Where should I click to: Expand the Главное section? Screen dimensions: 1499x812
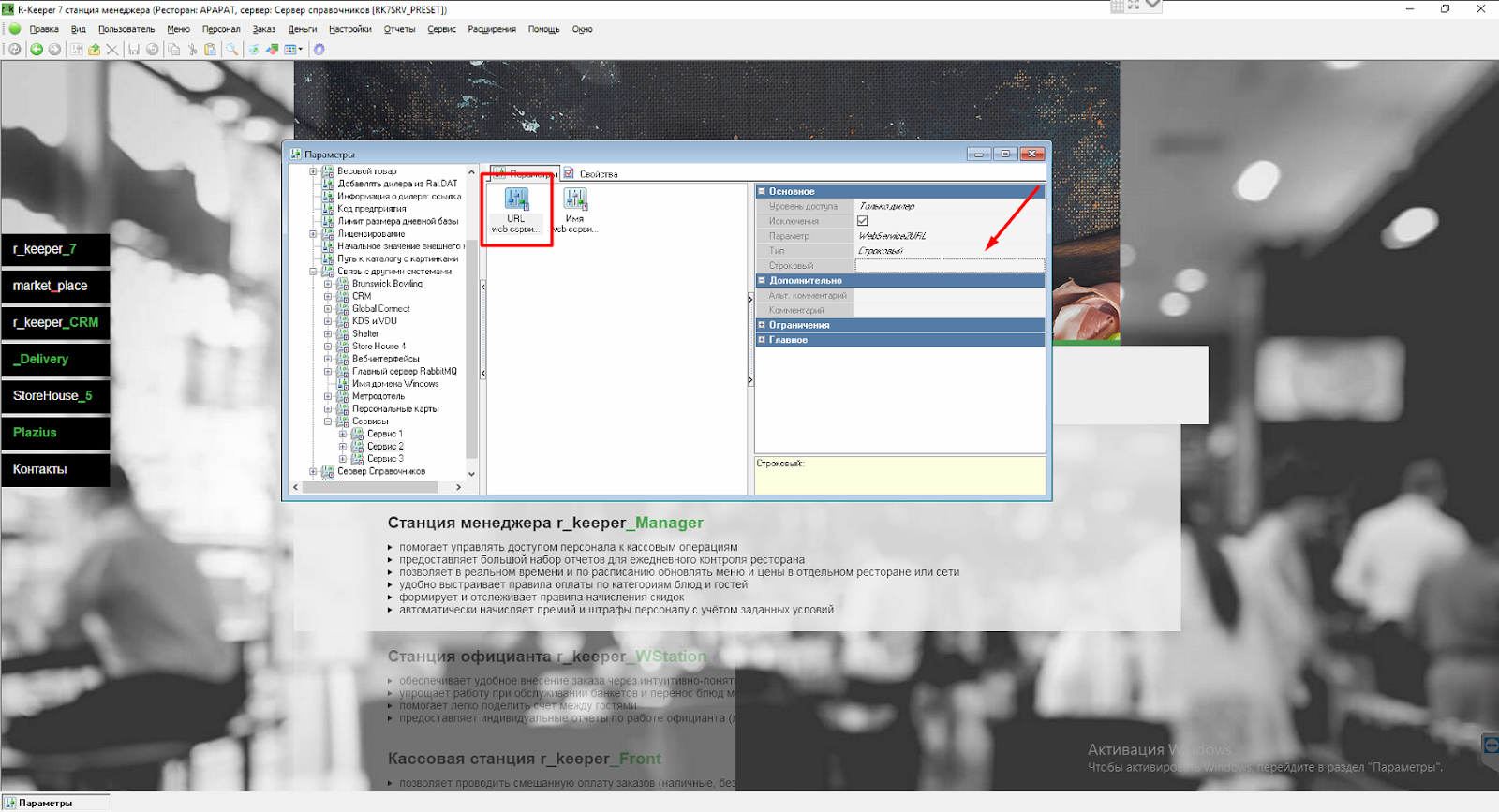tap(762, 340)
